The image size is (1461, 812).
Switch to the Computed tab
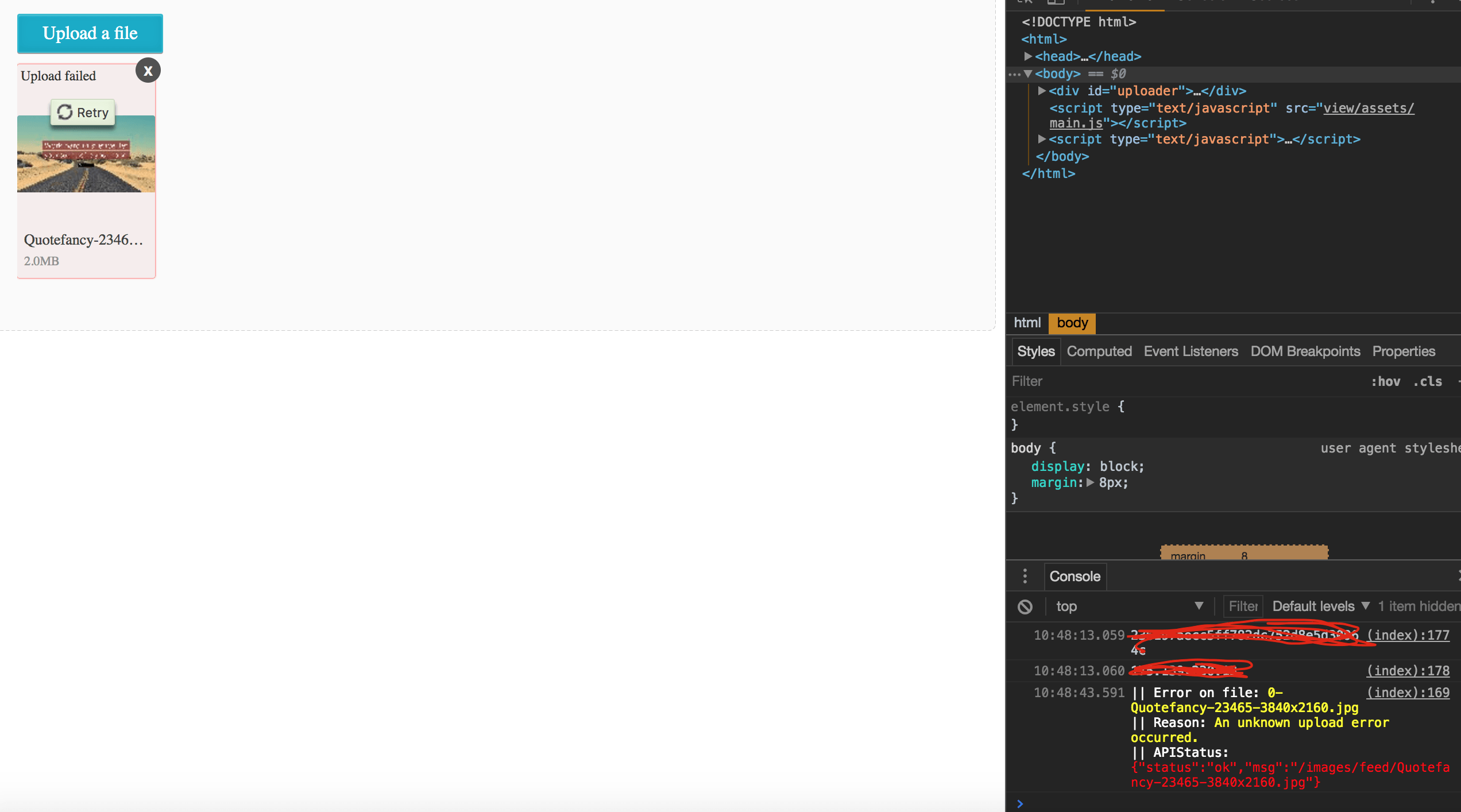pyautogui.click(x=1099, y=351)
